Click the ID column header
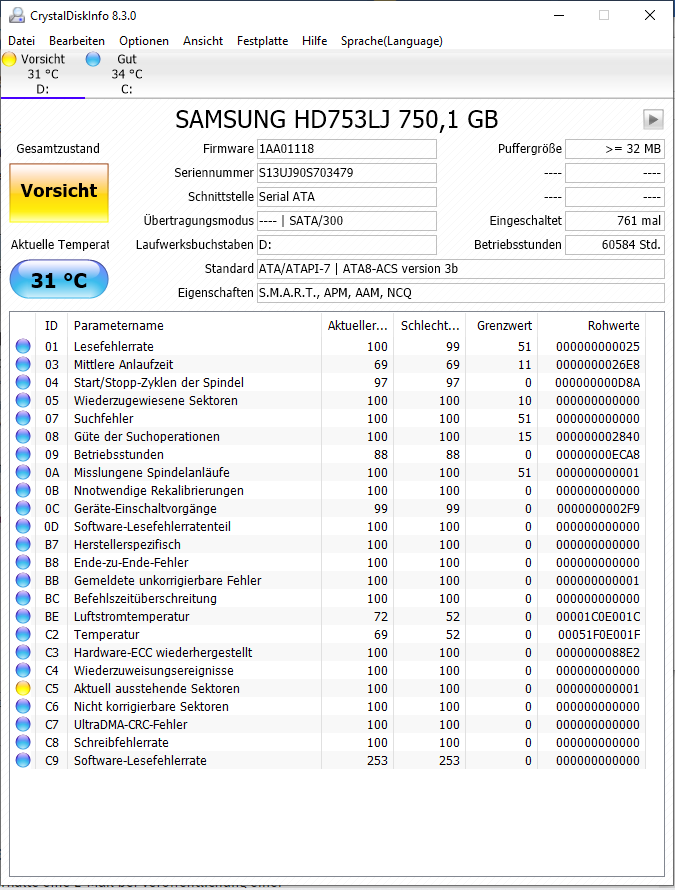This screenshot has height=890, width=675. 51,326
